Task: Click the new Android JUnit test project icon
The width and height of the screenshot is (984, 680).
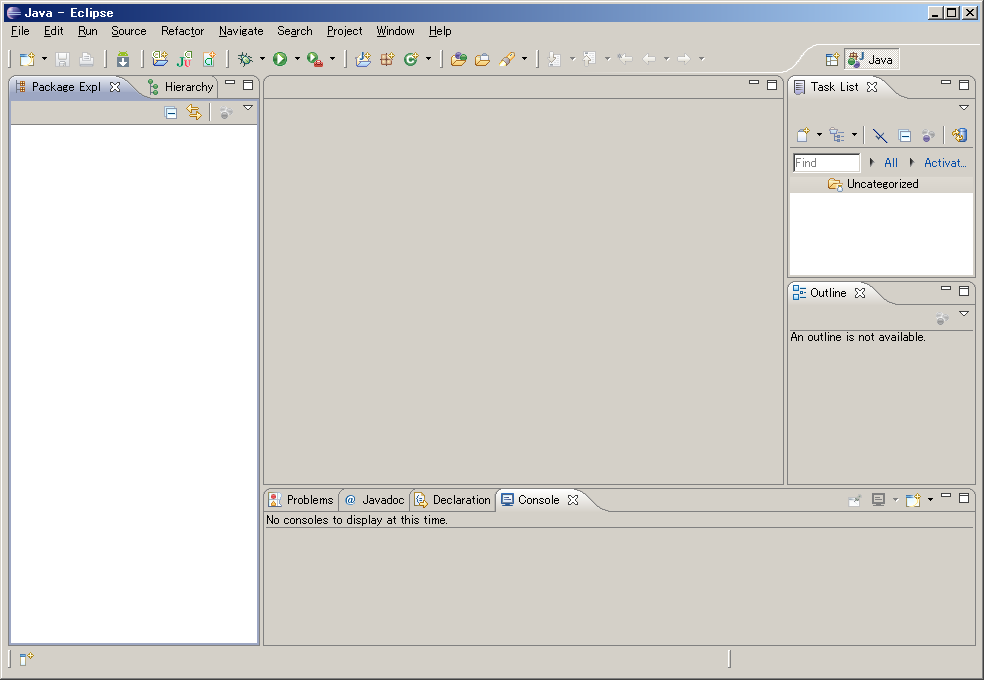Action: [x=184, y=59]
